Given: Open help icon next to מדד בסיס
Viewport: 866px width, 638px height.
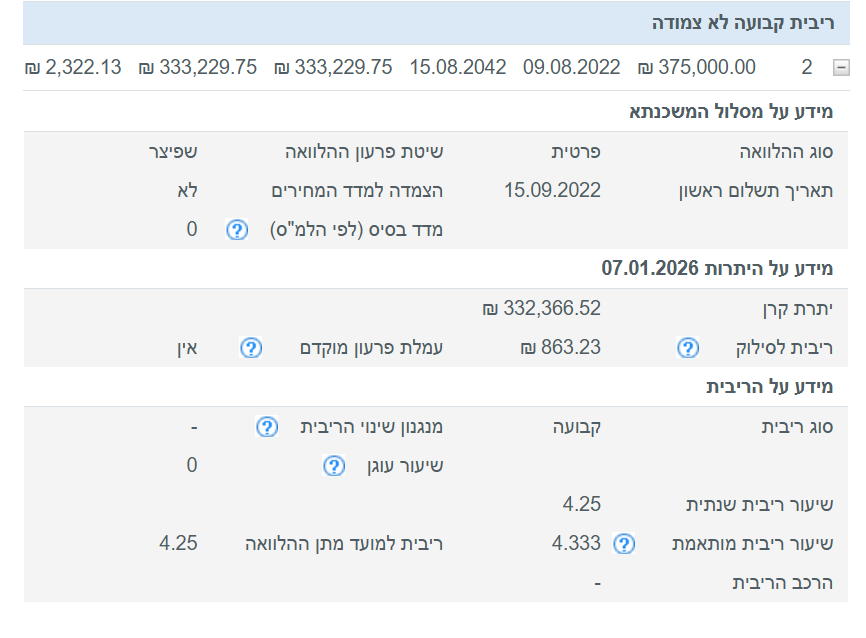Looking at the screenshot, I should [236, 230].
